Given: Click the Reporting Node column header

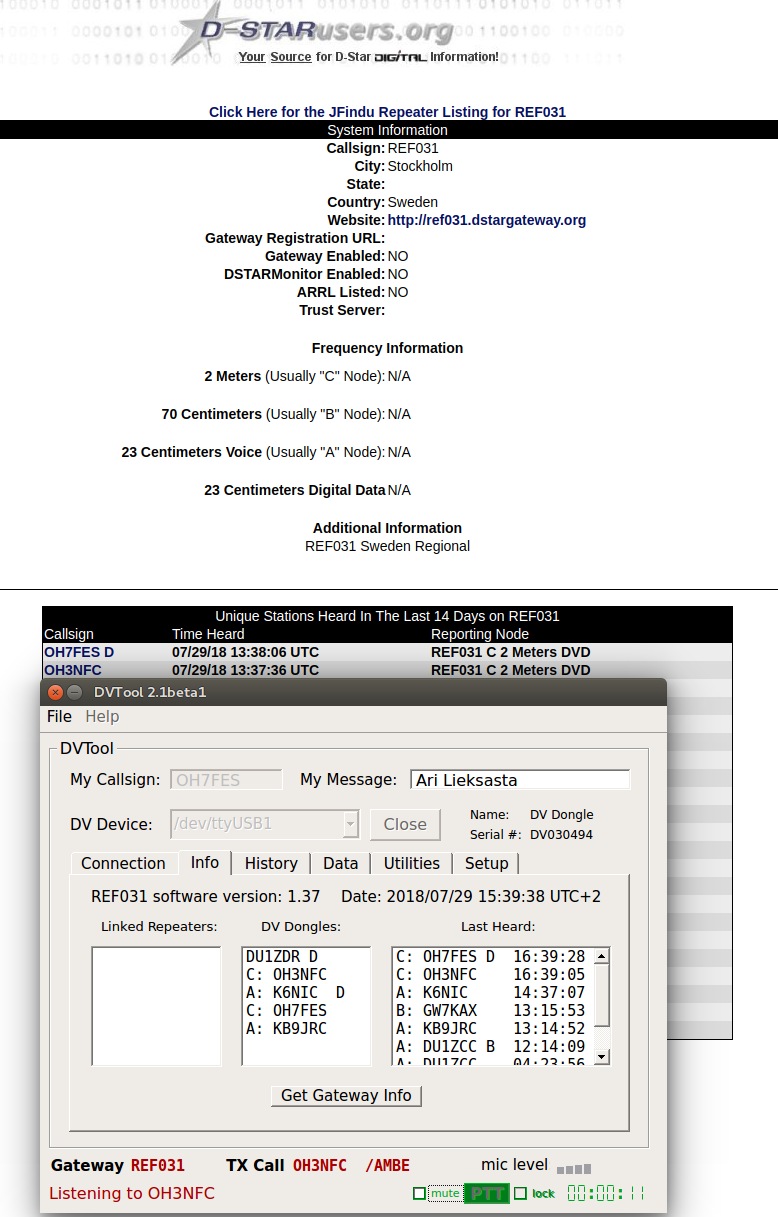Looking at the screenshot, I should coord(480,634).
